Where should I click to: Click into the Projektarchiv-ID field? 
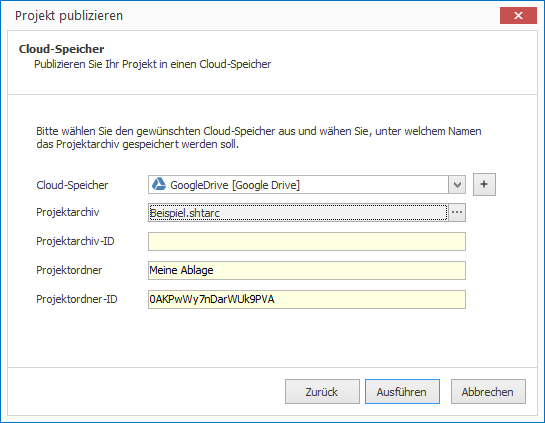tap(307, 242)
